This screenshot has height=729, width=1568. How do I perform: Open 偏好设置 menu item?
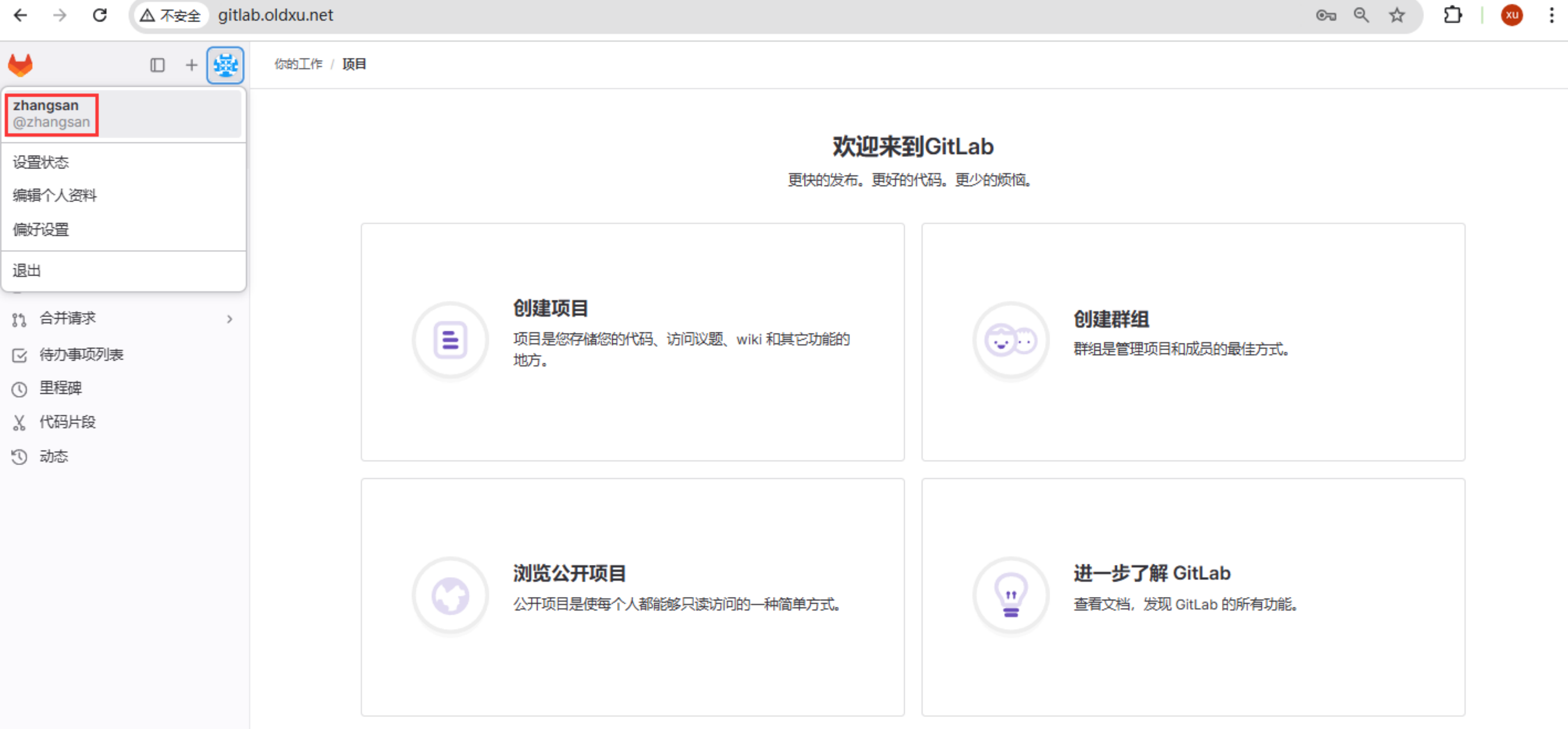click(41, 230)
